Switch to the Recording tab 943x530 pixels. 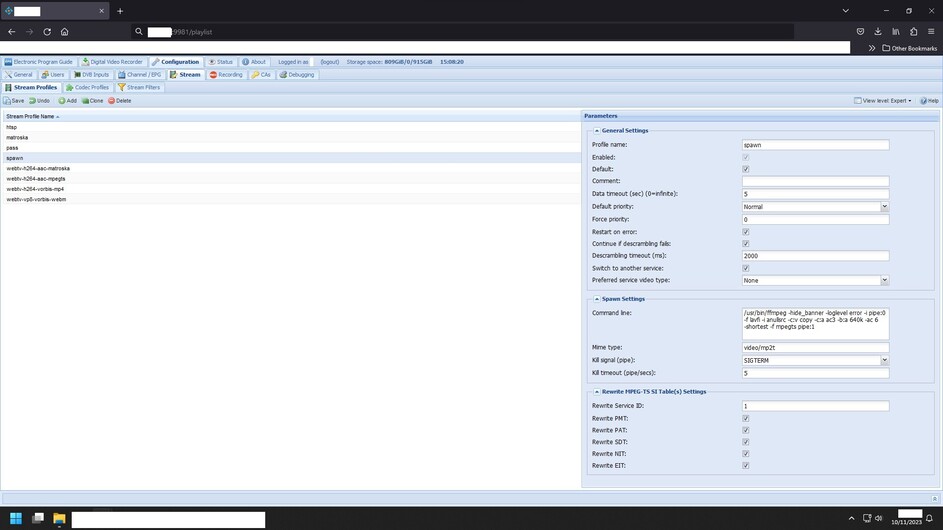(226, 75)
